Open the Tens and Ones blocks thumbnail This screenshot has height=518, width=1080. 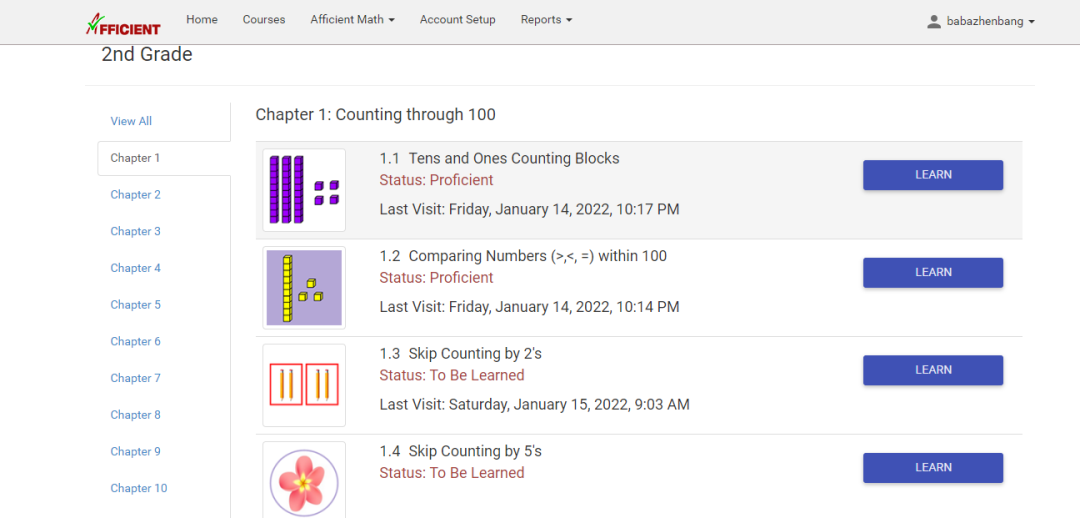coord(304,190)
